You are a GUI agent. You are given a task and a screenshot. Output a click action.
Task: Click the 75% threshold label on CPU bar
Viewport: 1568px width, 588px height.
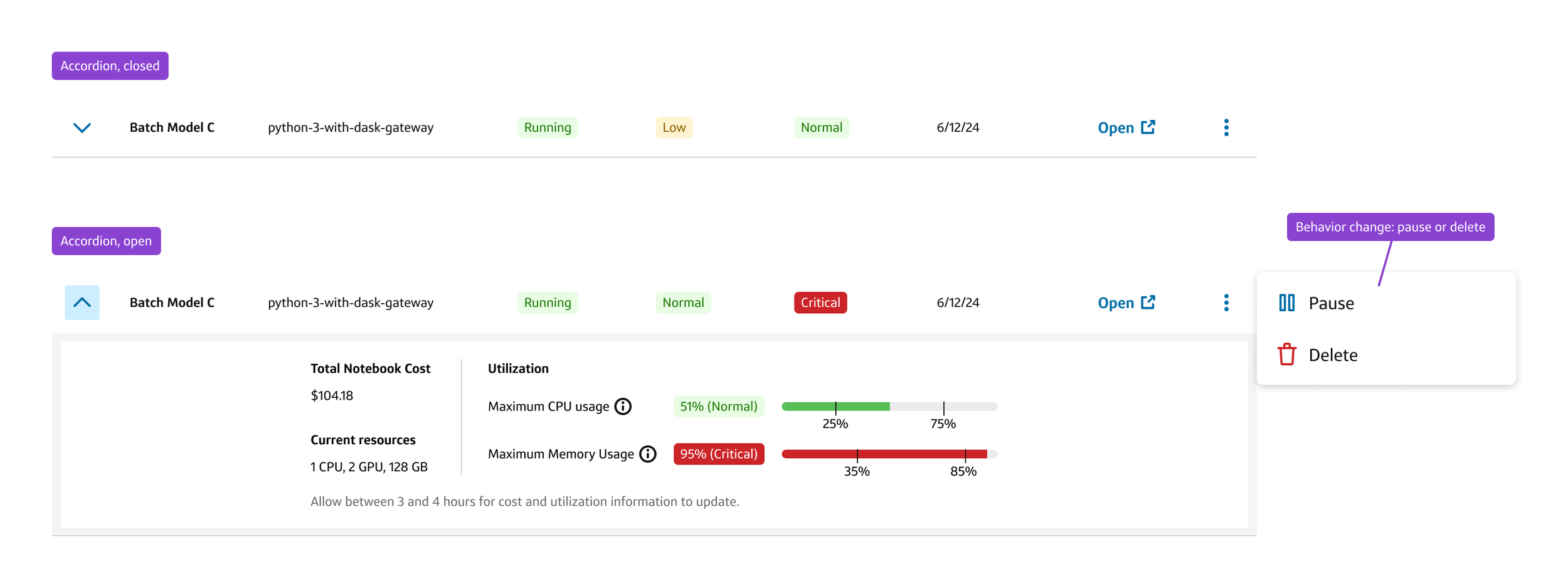[943, 424]
